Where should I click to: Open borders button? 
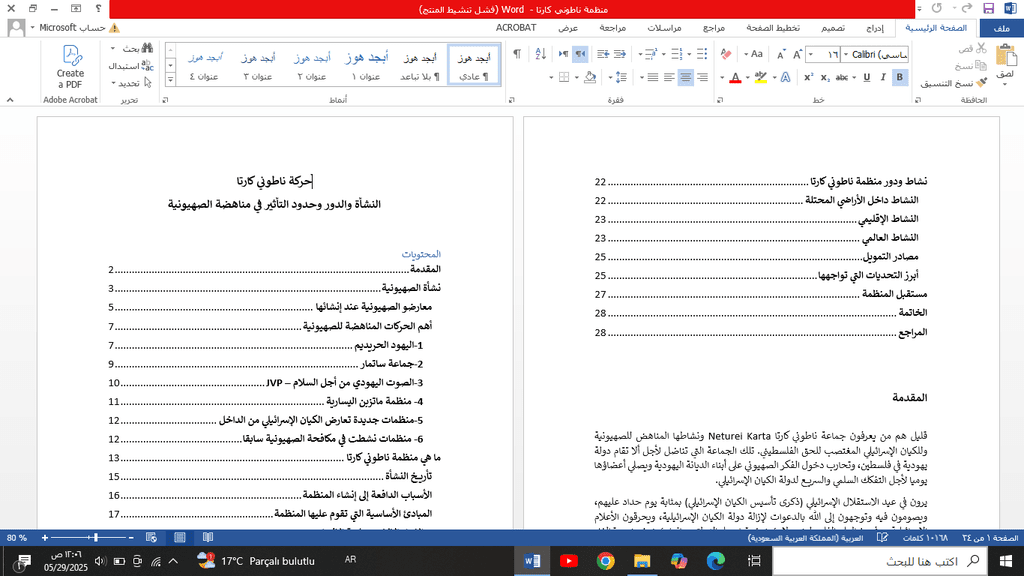564,77
